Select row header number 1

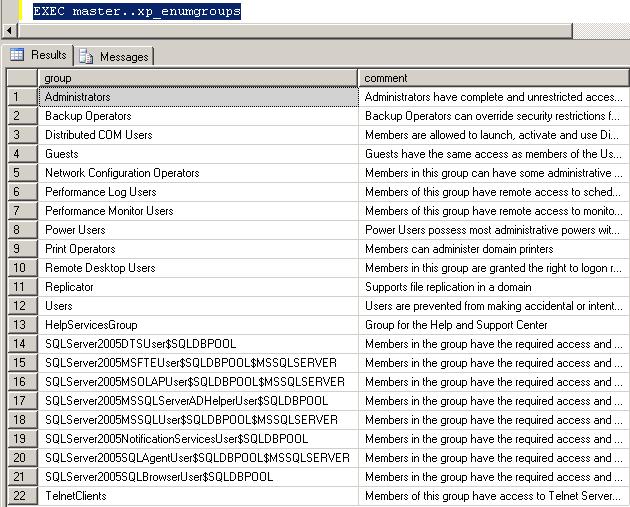pyautogui.click(x=21, y=97)
